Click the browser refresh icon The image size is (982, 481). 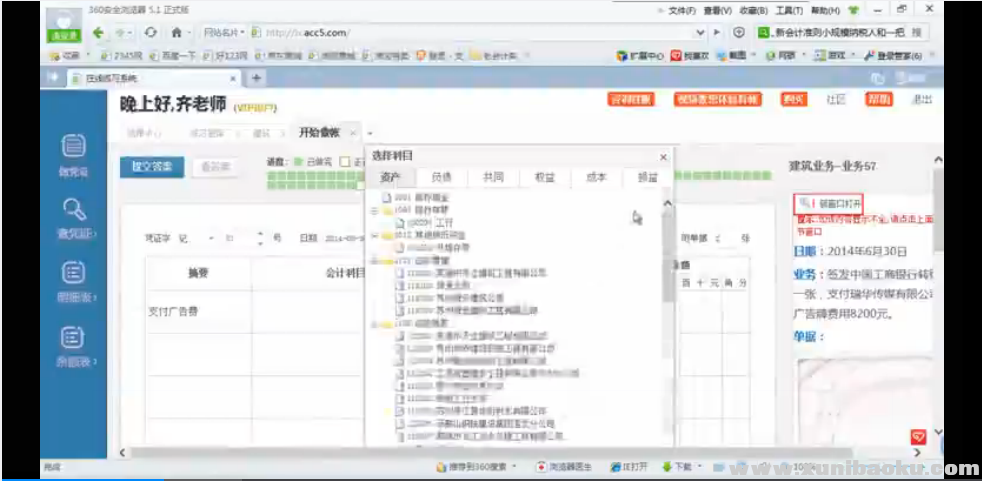click(150, 32)
